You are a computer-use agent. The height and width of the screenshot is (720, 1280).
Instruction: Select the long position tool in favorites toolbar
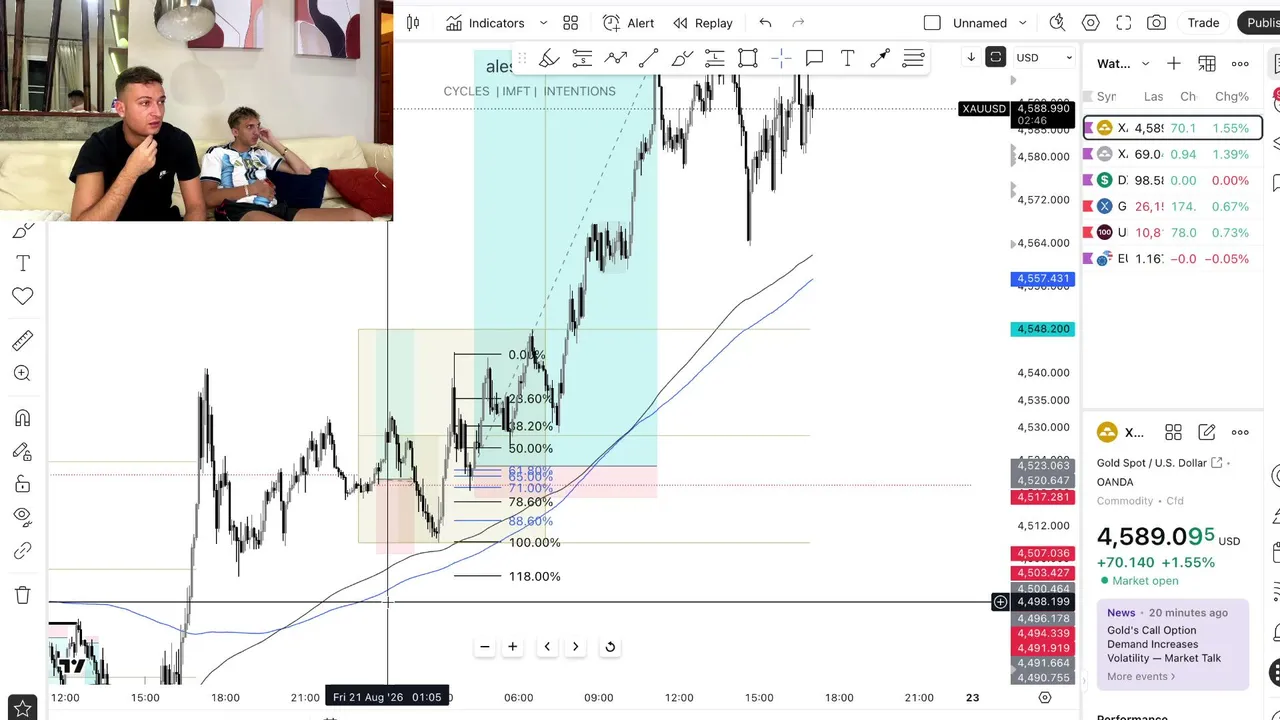582,59
